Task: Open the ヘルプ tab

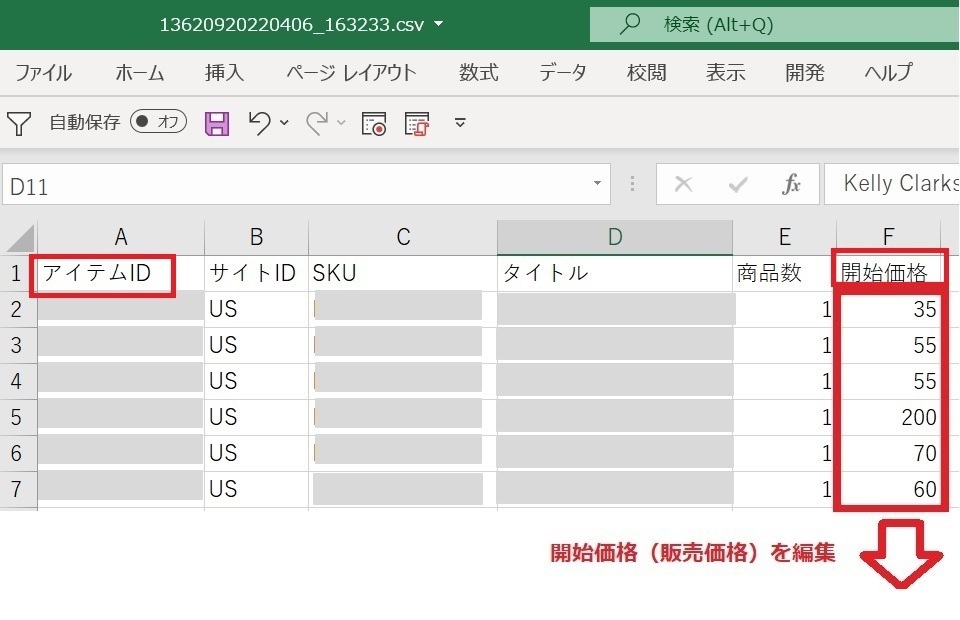Action: pos(888,73)
